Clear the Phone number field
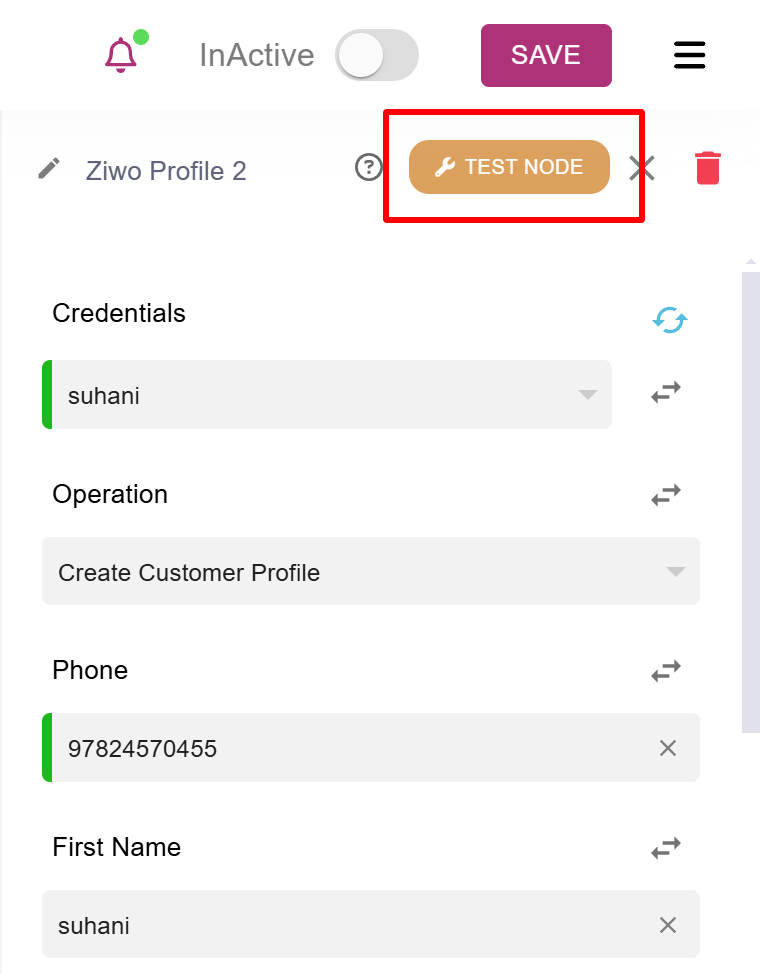The height and width of the screenshot is (974, 760). click(667, 748)
